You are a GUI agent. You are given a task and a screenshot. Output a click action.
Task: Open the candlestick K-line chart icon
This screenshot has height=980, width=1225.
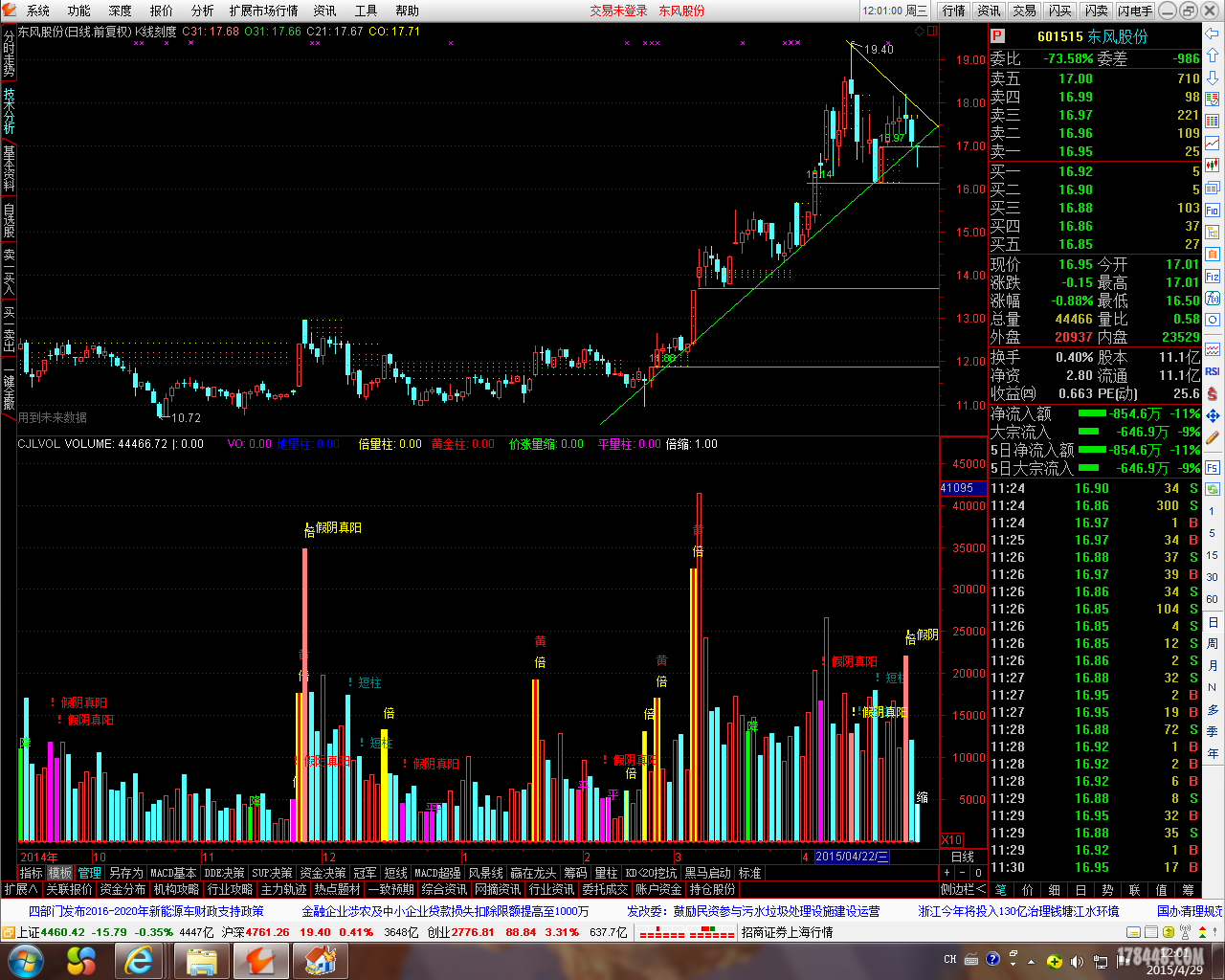click(x=1213, y=165)
